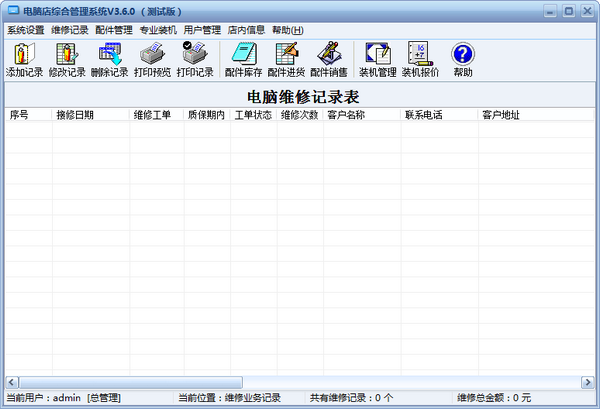Image resolution: width=600 pixels, height=409 pixels.
Task: Sort by the 接修日期 column header
Action: pos(91,115)
